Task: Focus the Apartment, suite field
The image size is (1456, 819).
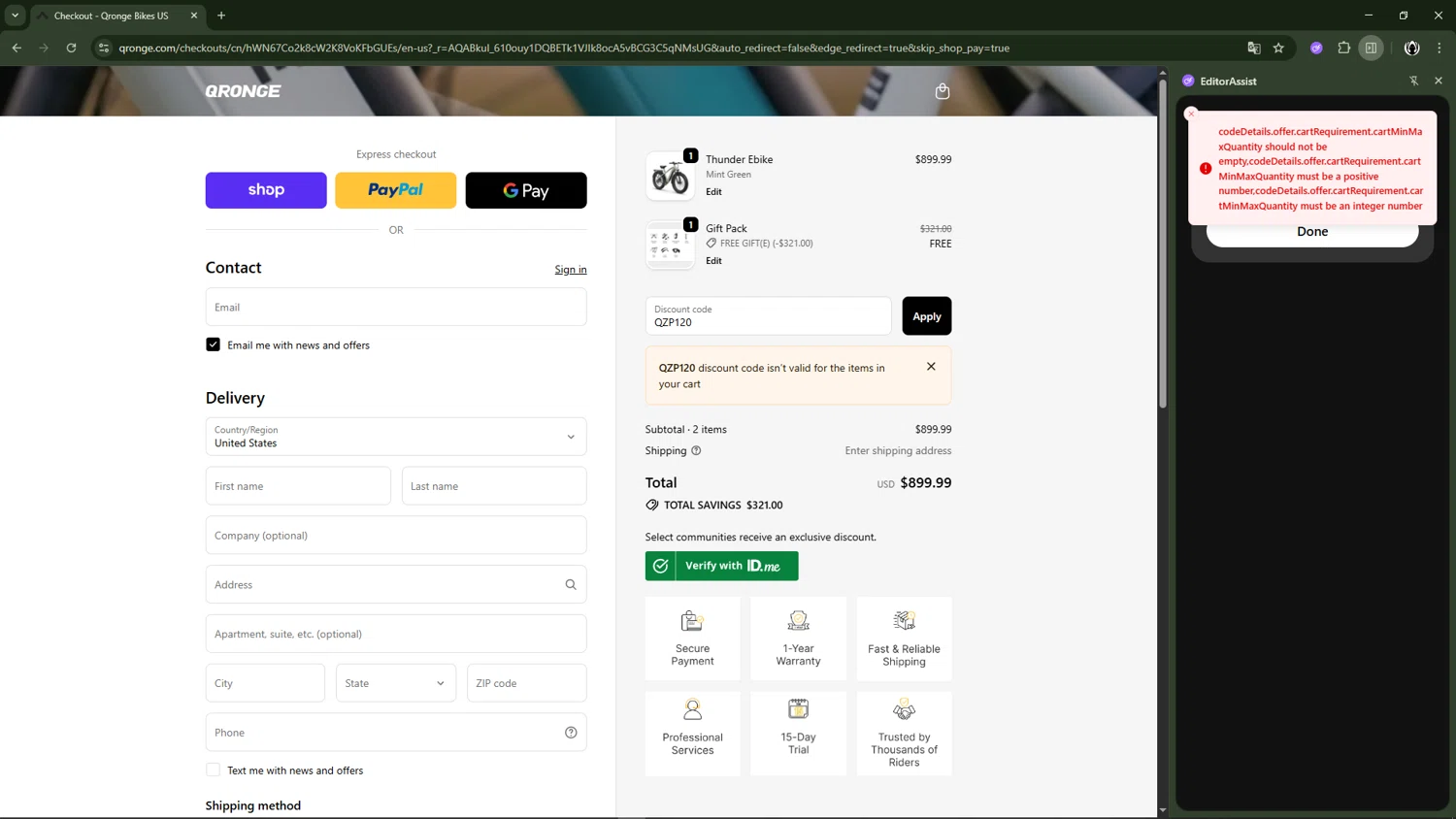Action: pos(396,634)
